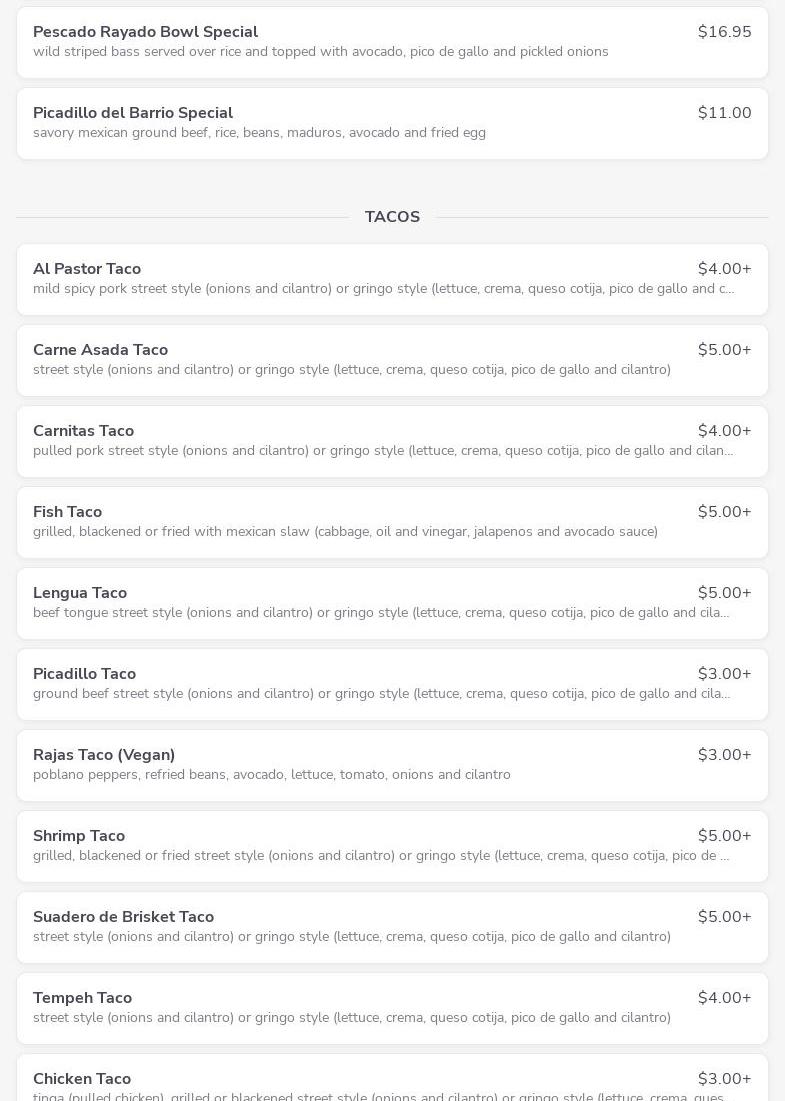Select the Tempeh Taco
785x1101 pixels.
[x=82, y=998]
